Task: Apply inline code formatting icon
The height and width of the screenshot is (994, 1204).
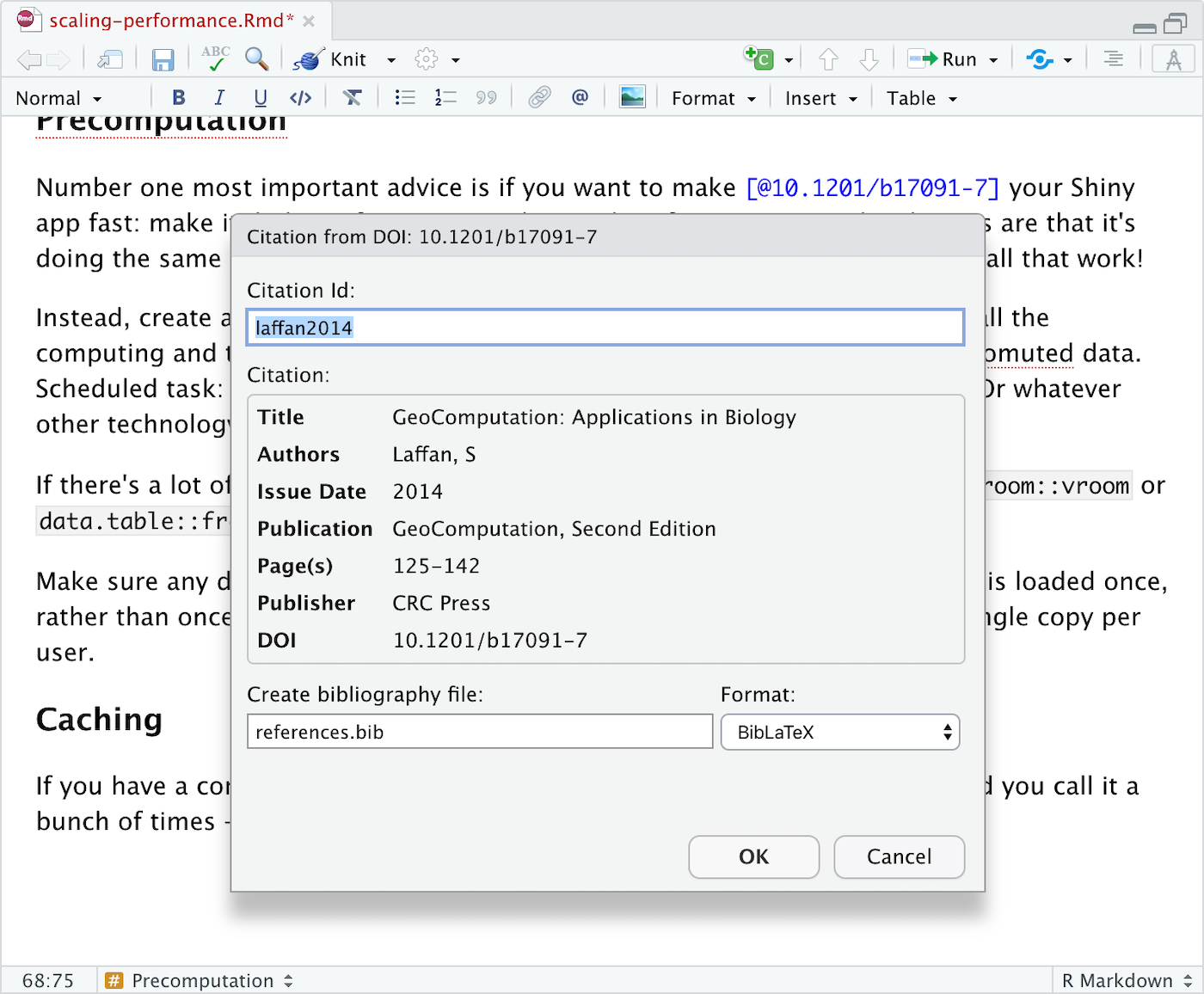Action: click(x=301, y=98)
